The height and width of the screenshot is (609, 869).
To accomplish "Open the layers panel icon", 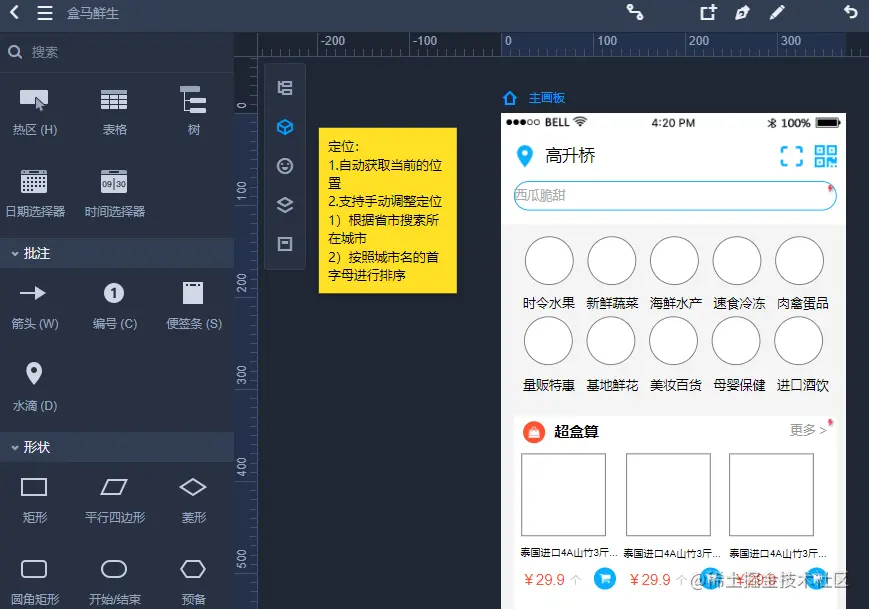I will coord(285,205).
